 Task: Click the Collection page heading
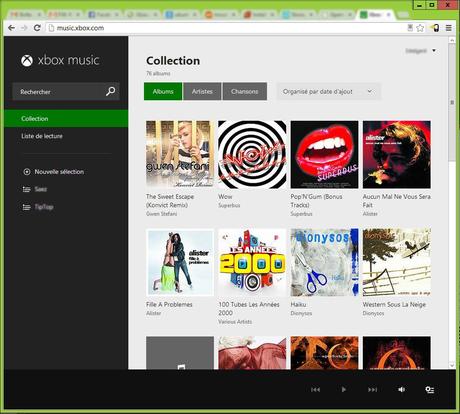[173, 61]
